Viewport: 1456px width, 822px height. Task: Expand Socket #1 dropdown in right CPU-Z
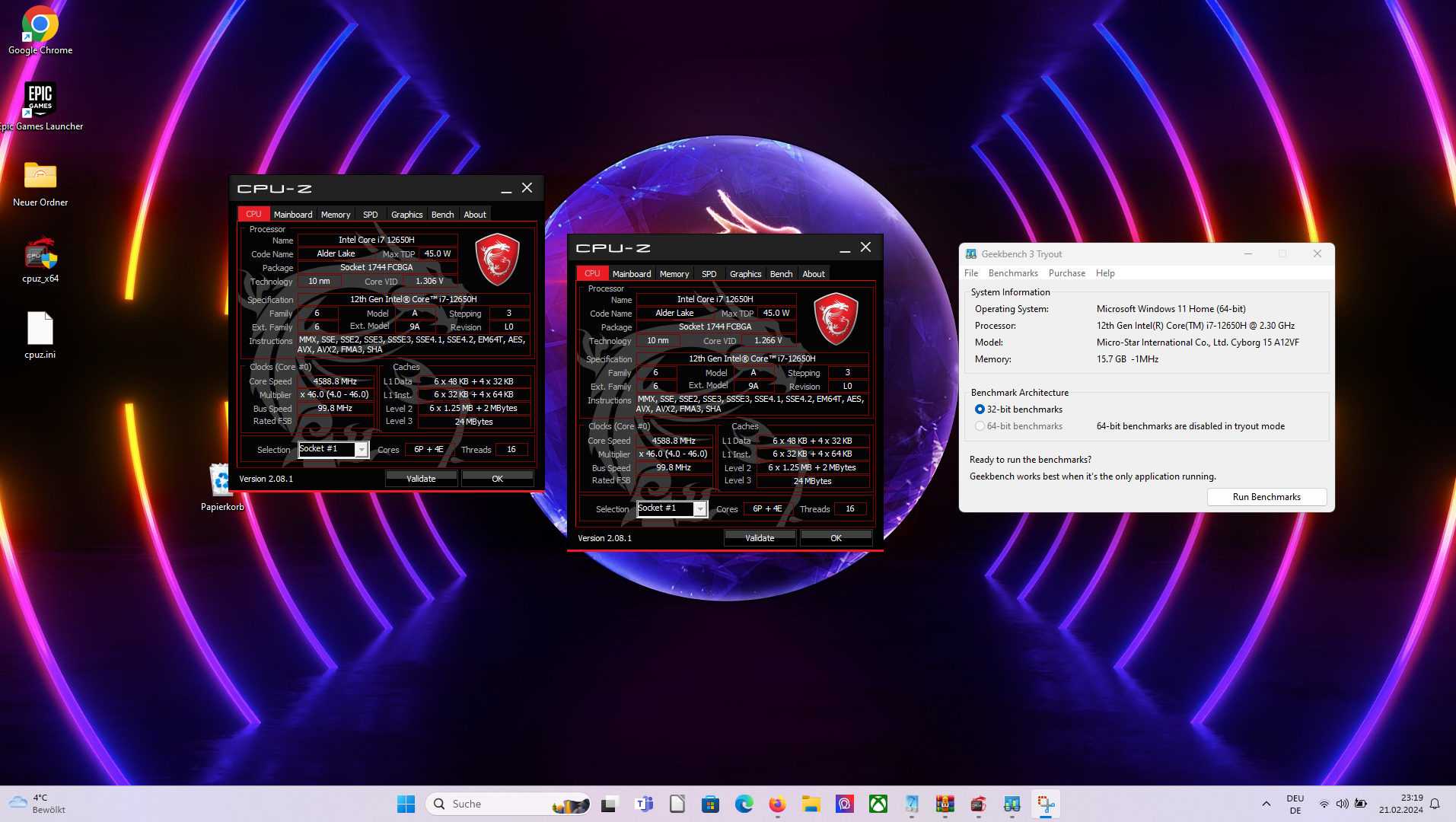[700, 509]
